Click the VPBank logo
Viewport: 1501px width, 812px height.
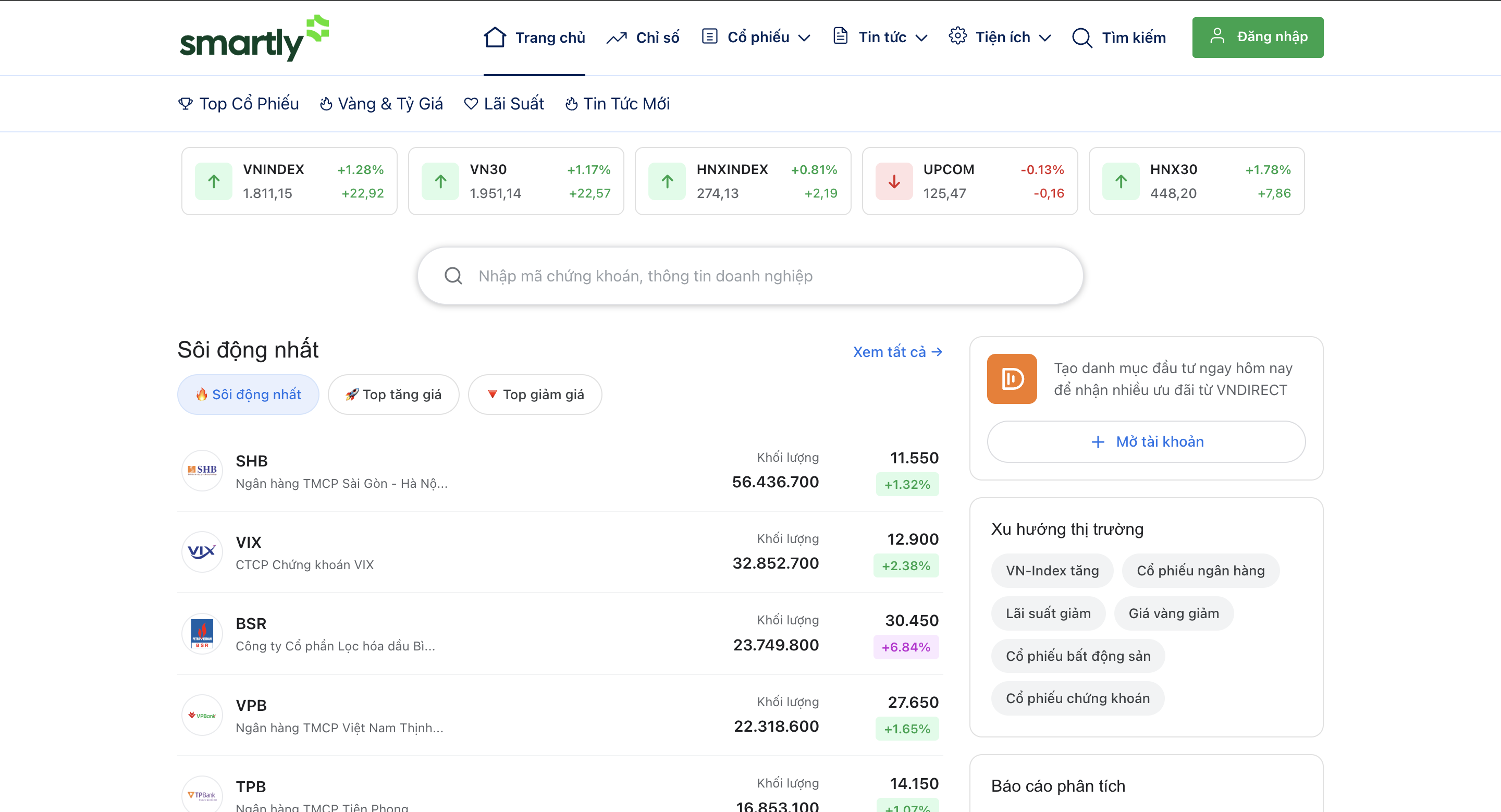coord(202,715)
